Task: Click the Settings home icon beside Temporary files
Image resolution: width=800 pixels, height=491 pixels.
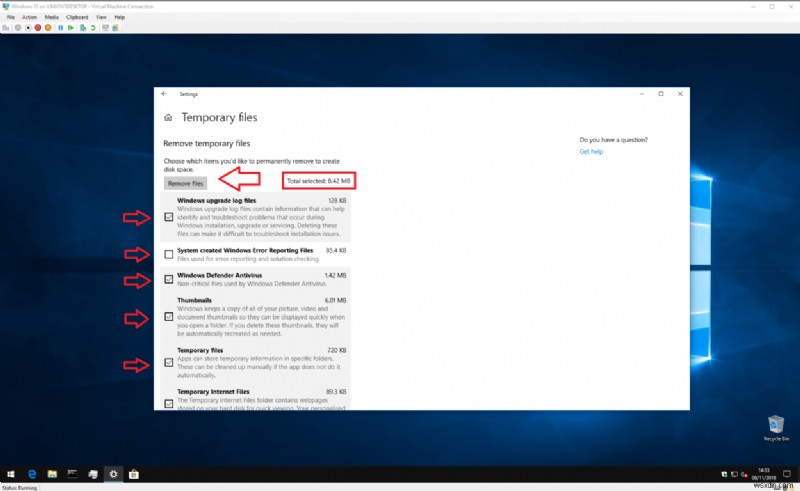Action: pyautogui.click(x=168, y=117)
